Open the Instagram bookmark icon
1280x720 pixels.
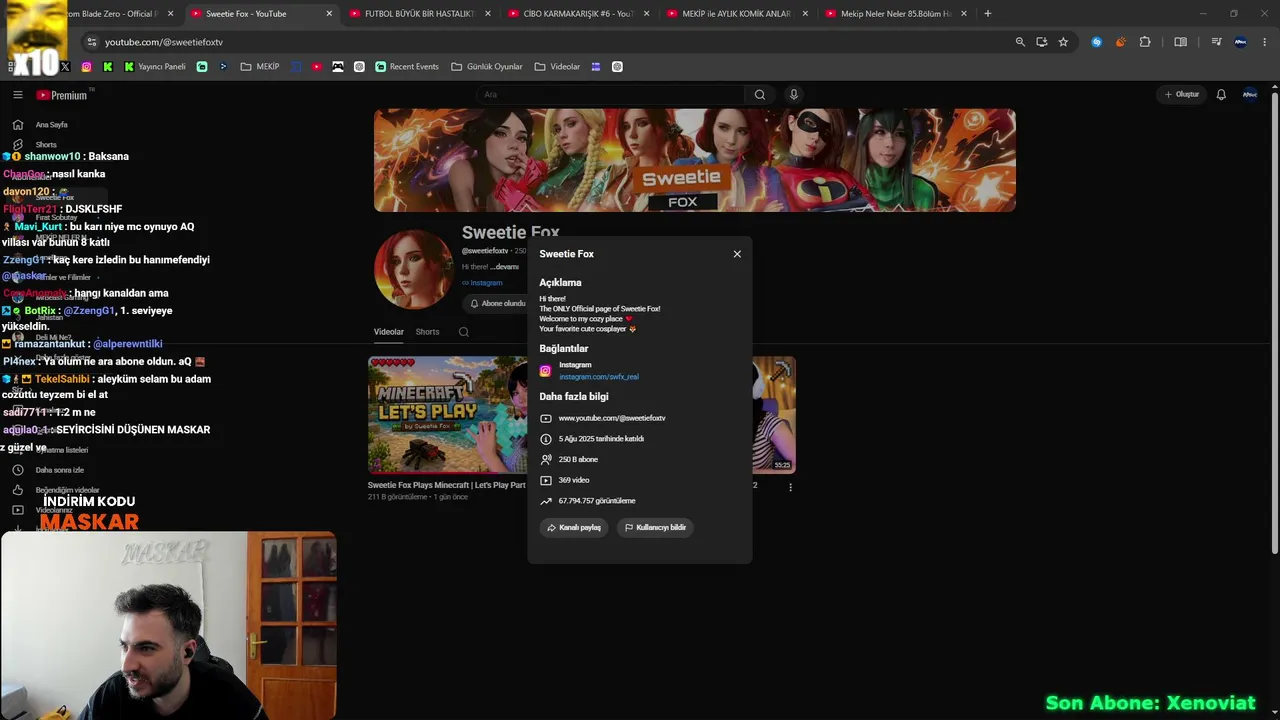click(87, 67)
